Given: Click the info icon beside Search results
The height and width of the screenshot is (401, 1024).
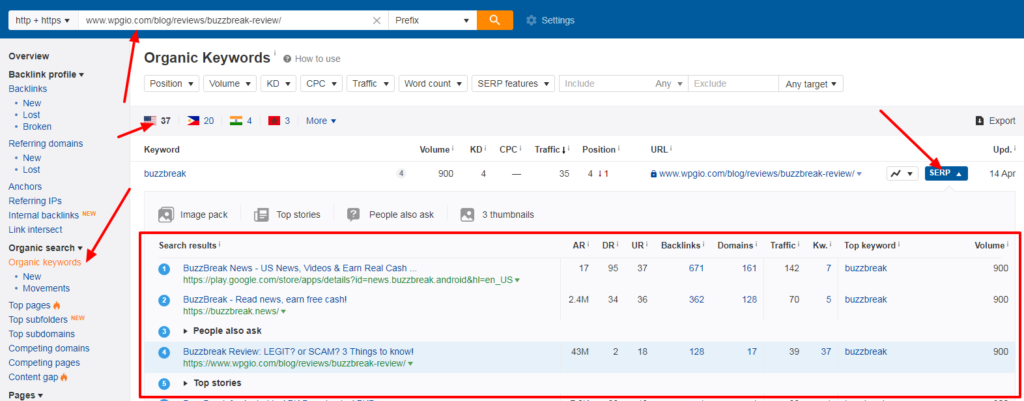Looking at the screenshot, I should (219, 245).
